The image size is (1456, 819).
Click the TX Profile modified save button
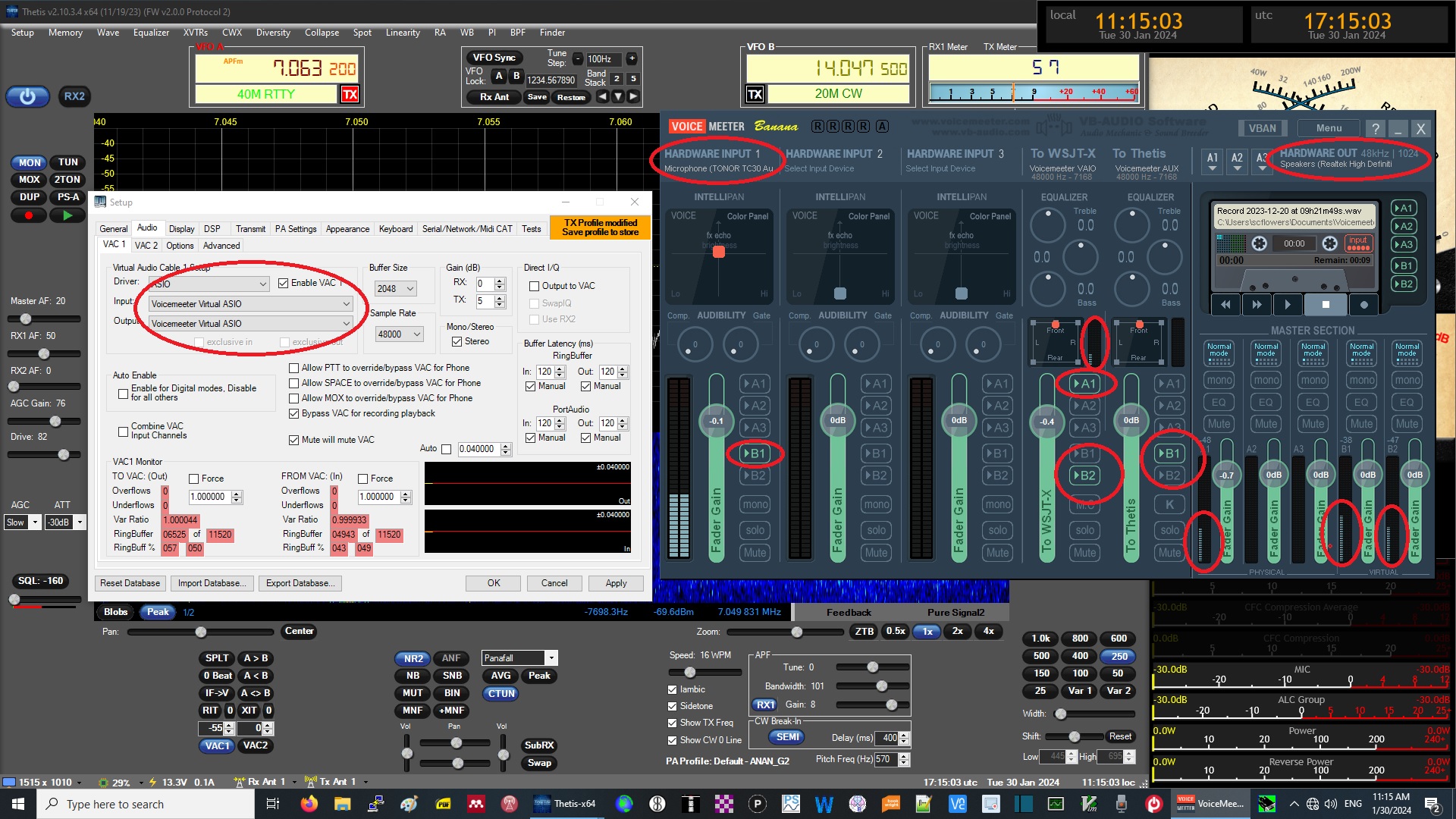tap(600, 227)
